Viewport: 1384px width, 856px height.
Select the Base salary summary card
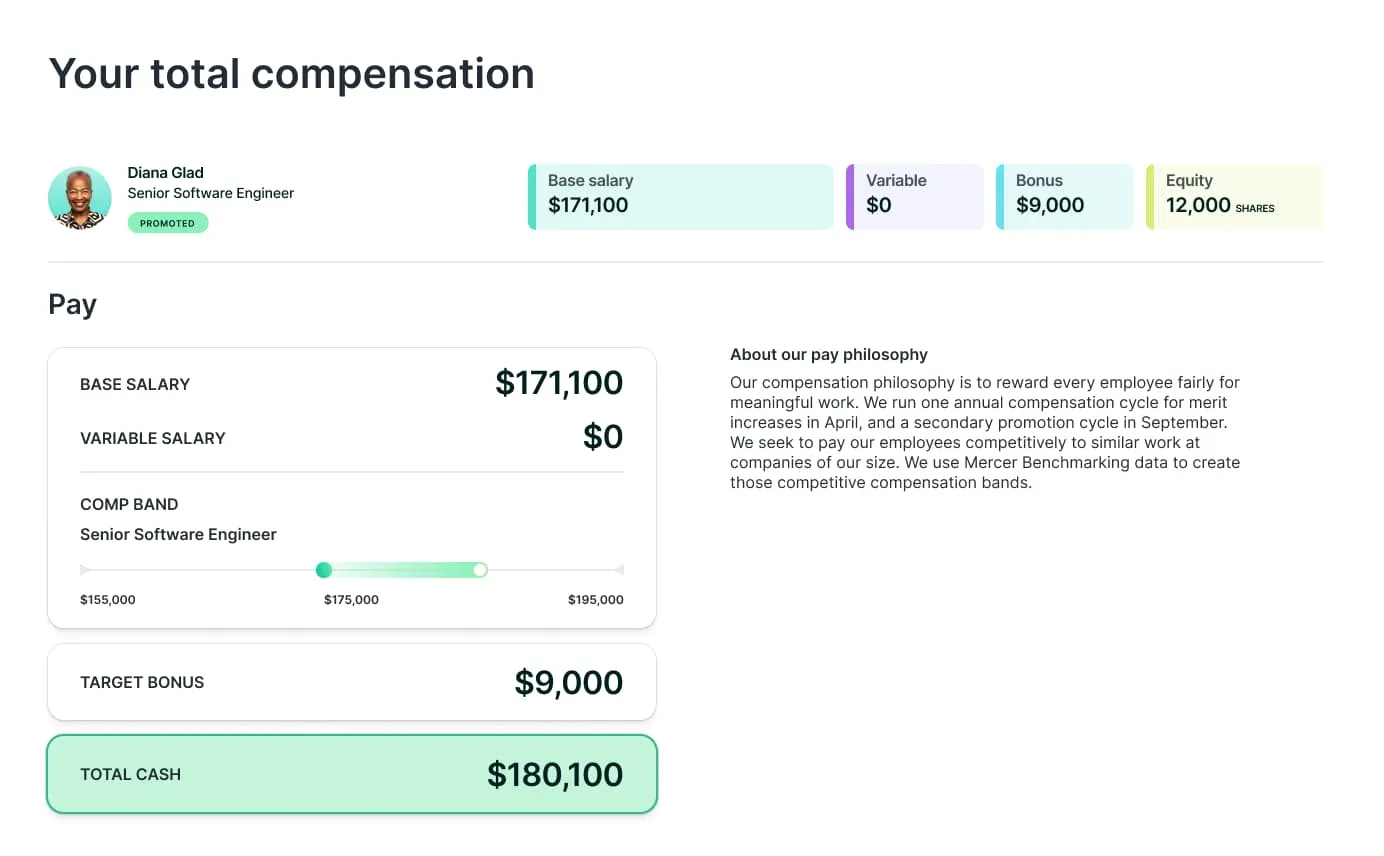click(680, 197)
